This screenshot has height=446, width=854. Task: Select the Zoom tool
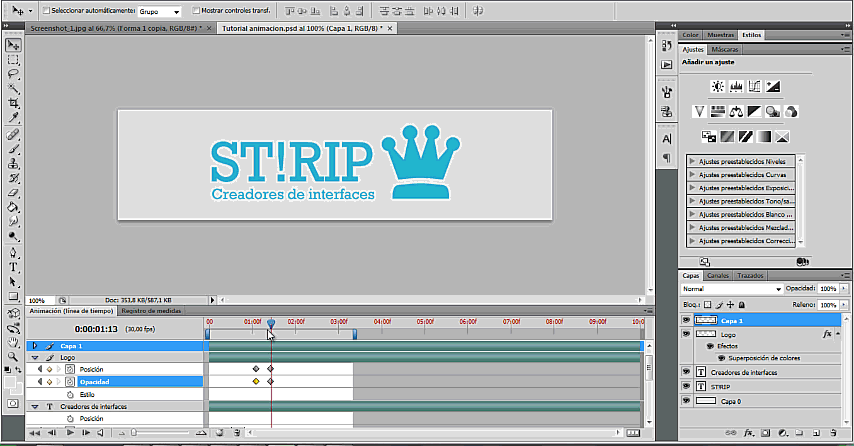point(13,357)
